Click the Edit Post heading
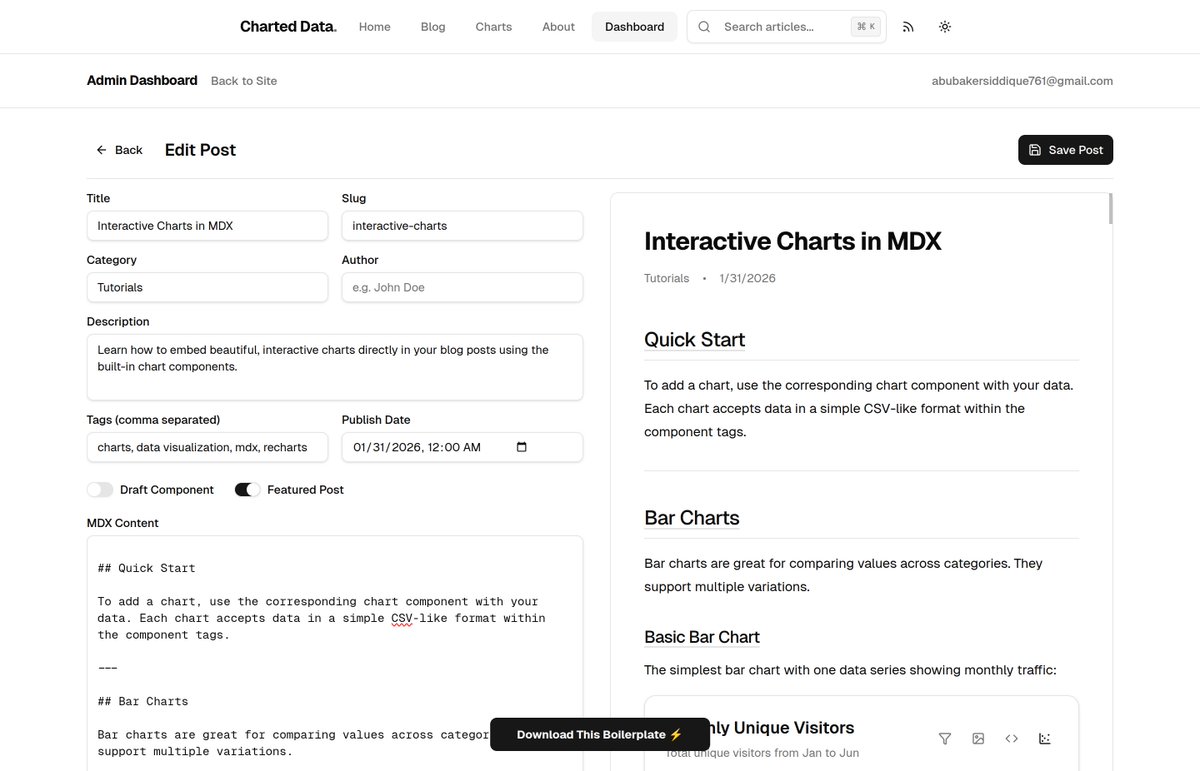Viewport: 1200px width, 771px height. 201,150
